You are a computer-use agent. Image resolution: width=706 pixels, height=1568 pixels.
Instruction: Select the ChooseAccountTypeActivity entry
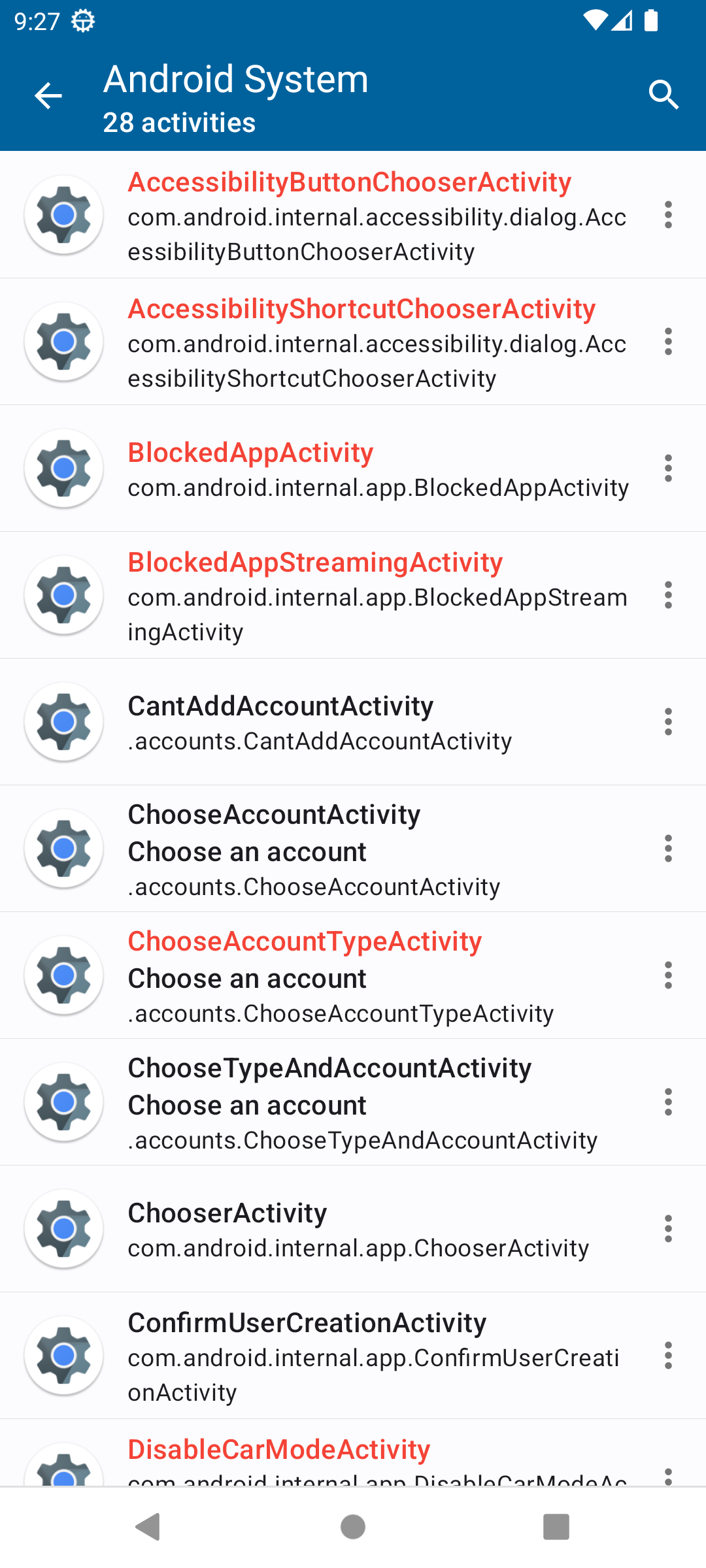[376, 976]
